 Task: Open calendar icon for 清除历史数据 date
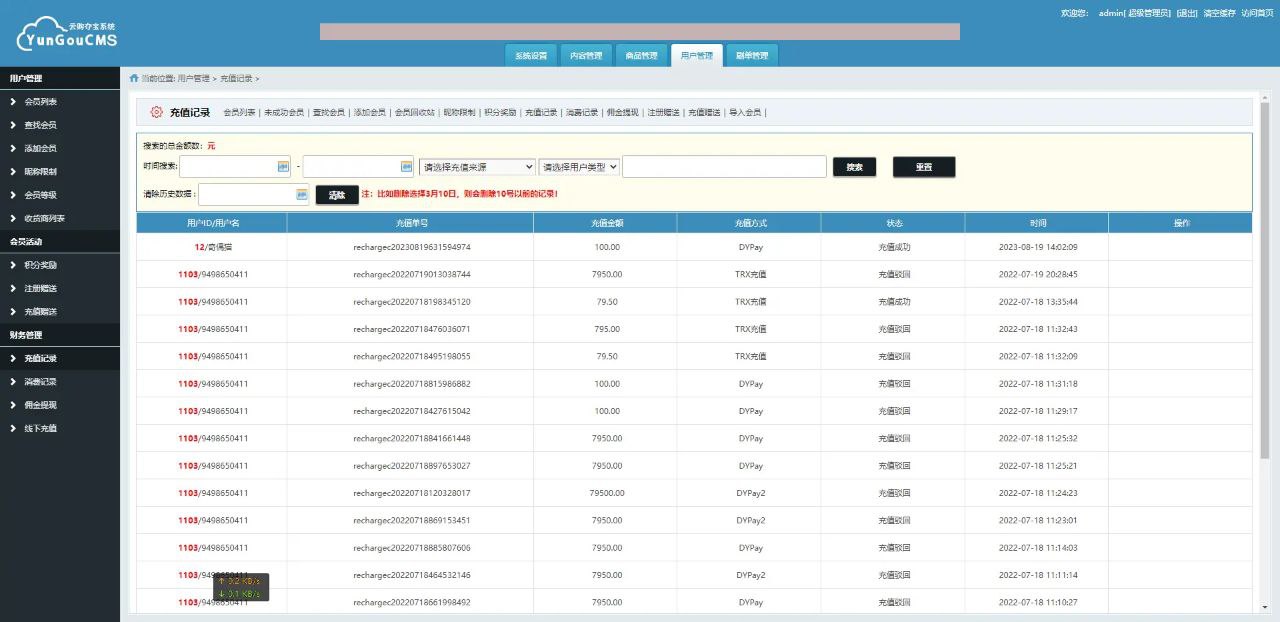coord(302,195)
